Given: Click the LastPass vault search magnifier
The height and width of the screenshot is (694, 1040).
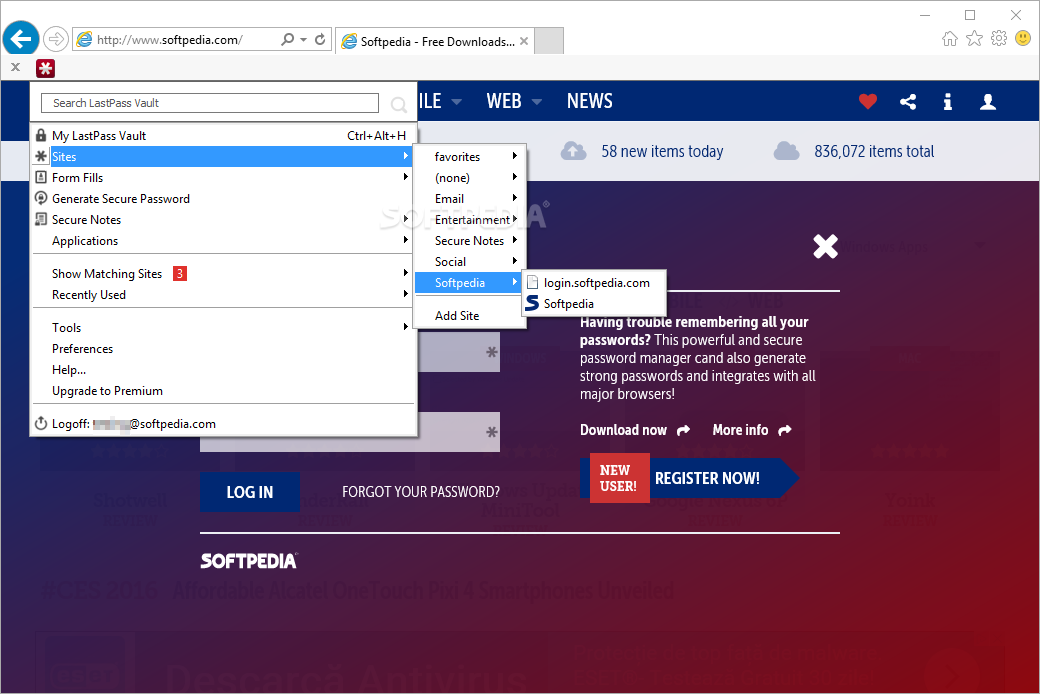Looking at the screenshot, I should [399, 104].
